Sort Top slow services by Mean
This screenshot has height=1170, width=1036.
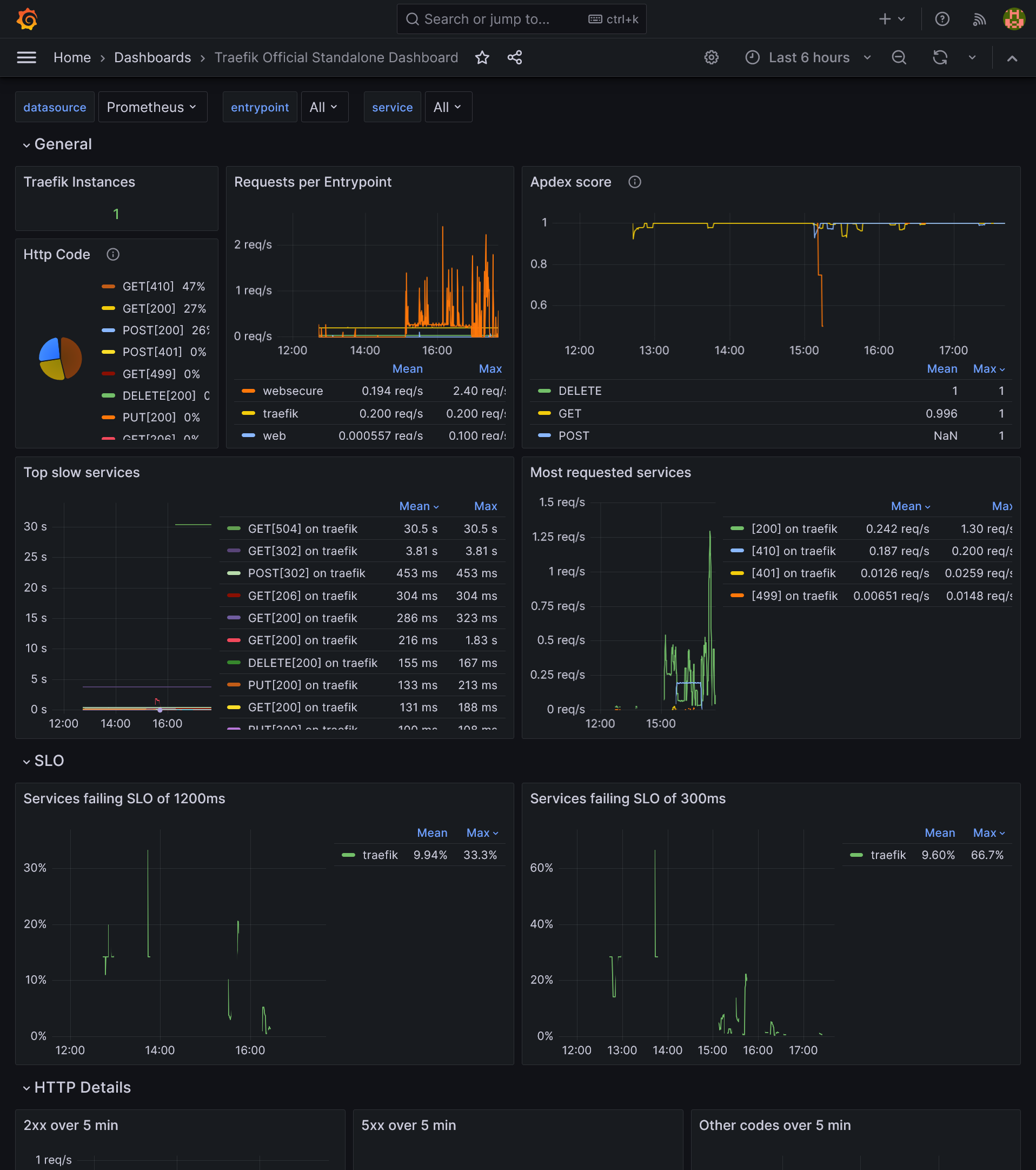419,507
